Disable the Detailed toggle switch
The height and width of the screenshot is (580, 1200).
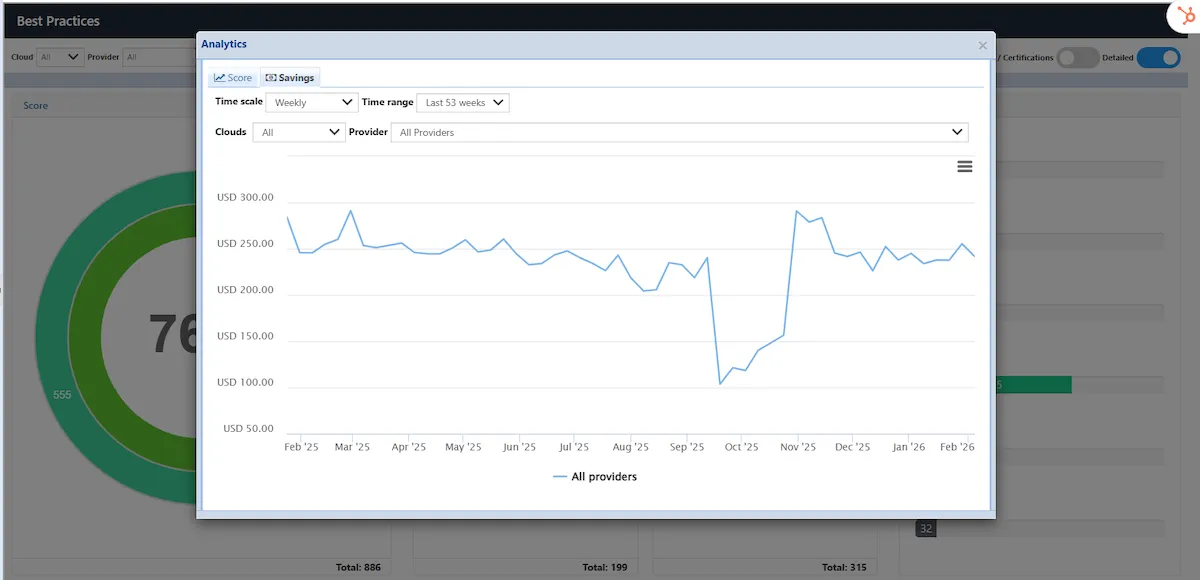tap(1158, 58)
